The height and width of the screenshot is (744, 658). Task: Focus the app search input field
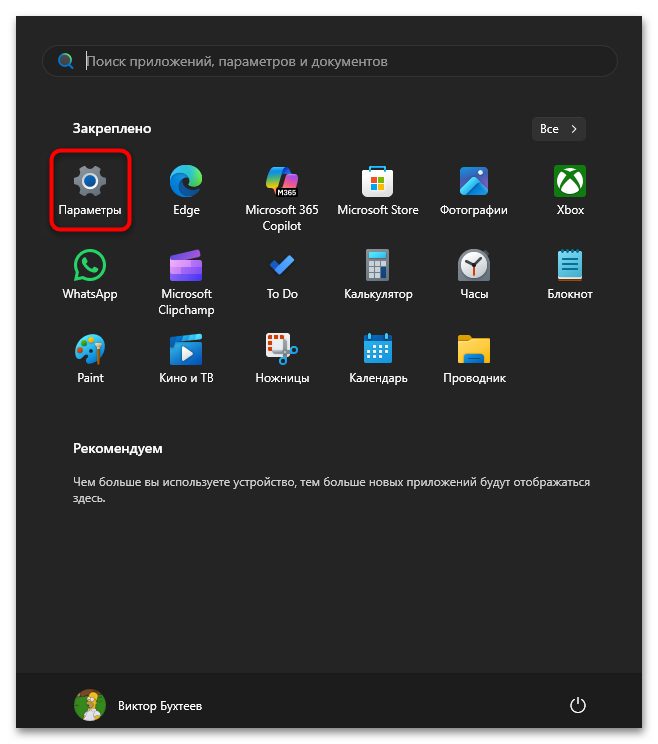tap(330, 61)
